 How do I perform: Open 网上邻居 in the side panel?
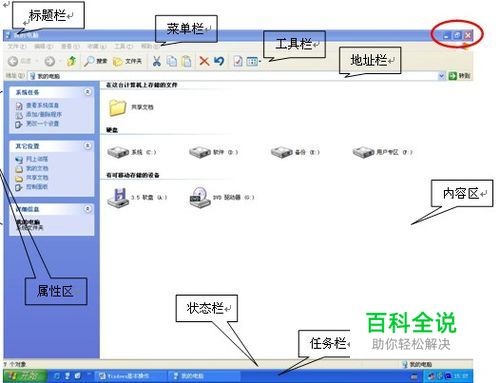coord(37,159)
